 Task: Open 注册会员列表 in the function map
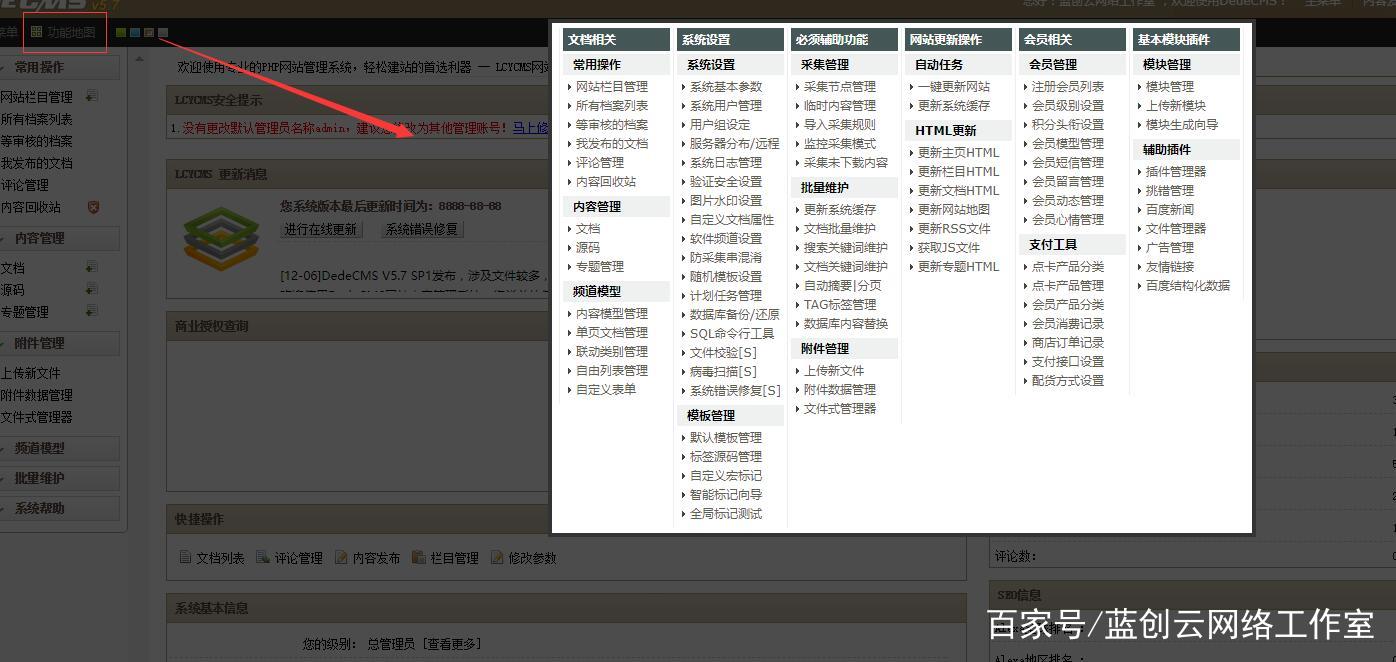(1067, 87)
